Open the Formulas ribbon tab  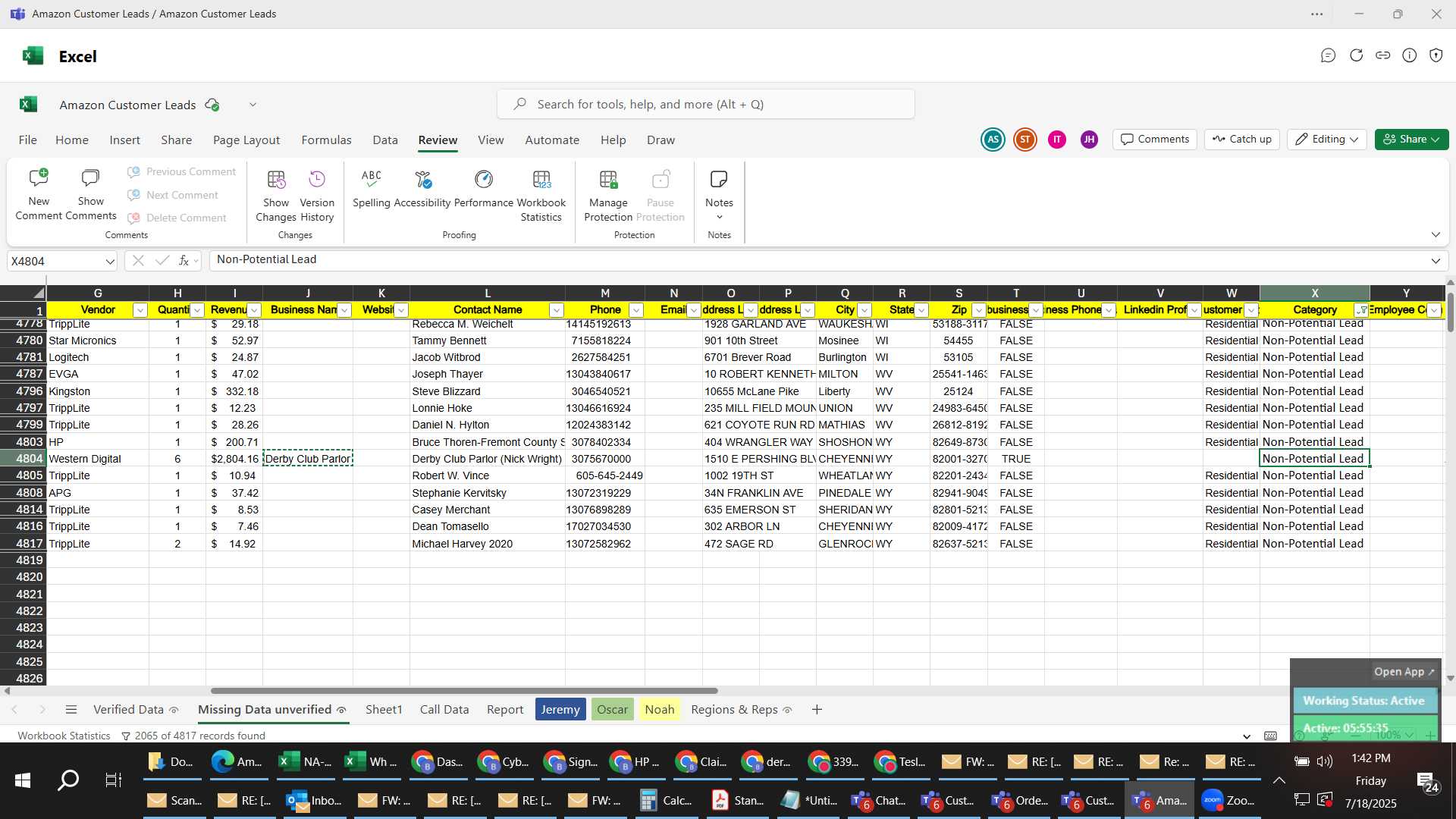[x=326, y=140]
